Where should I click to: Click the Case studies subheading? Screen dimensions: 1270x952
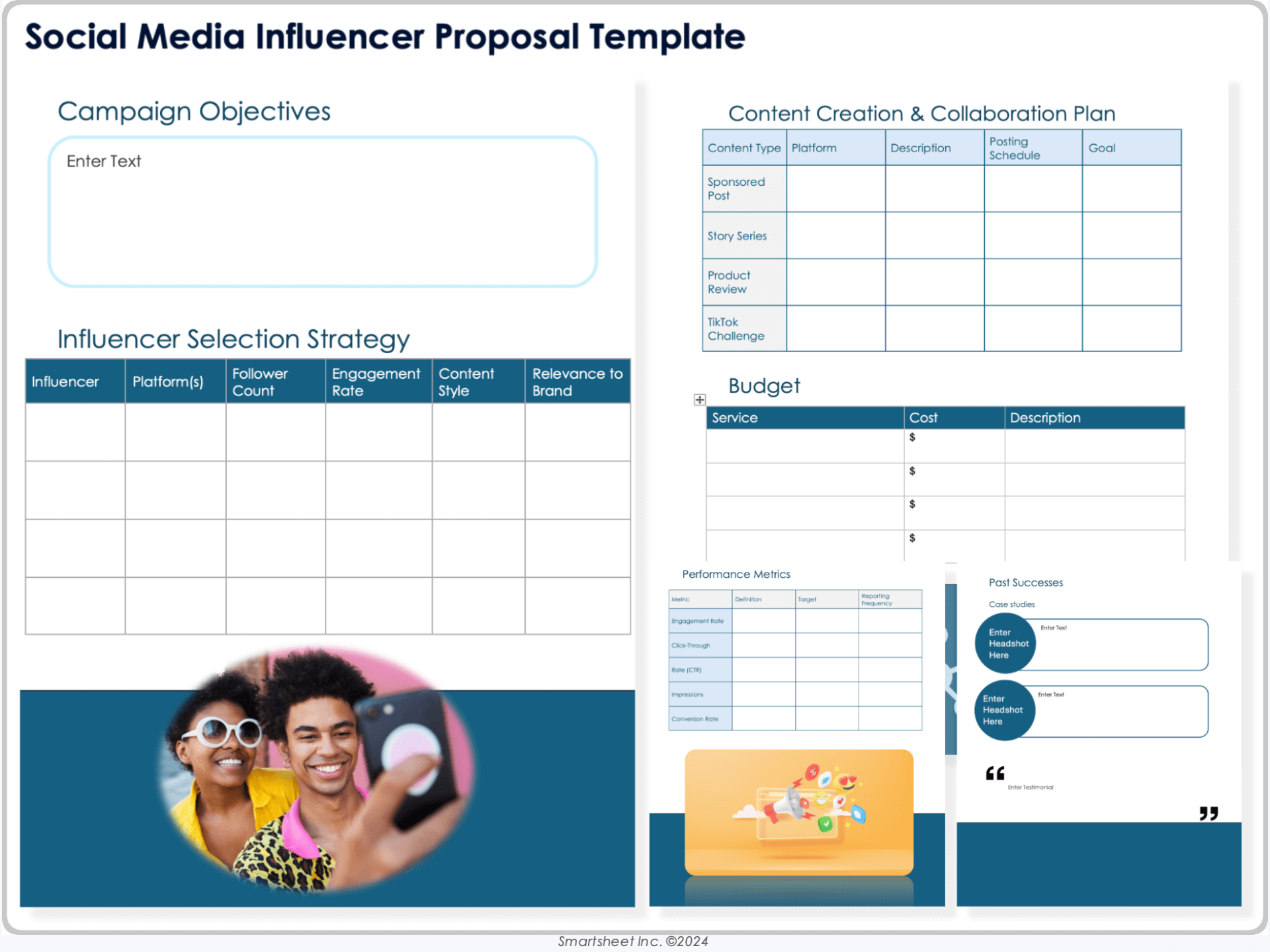[x=1012, y=604]
